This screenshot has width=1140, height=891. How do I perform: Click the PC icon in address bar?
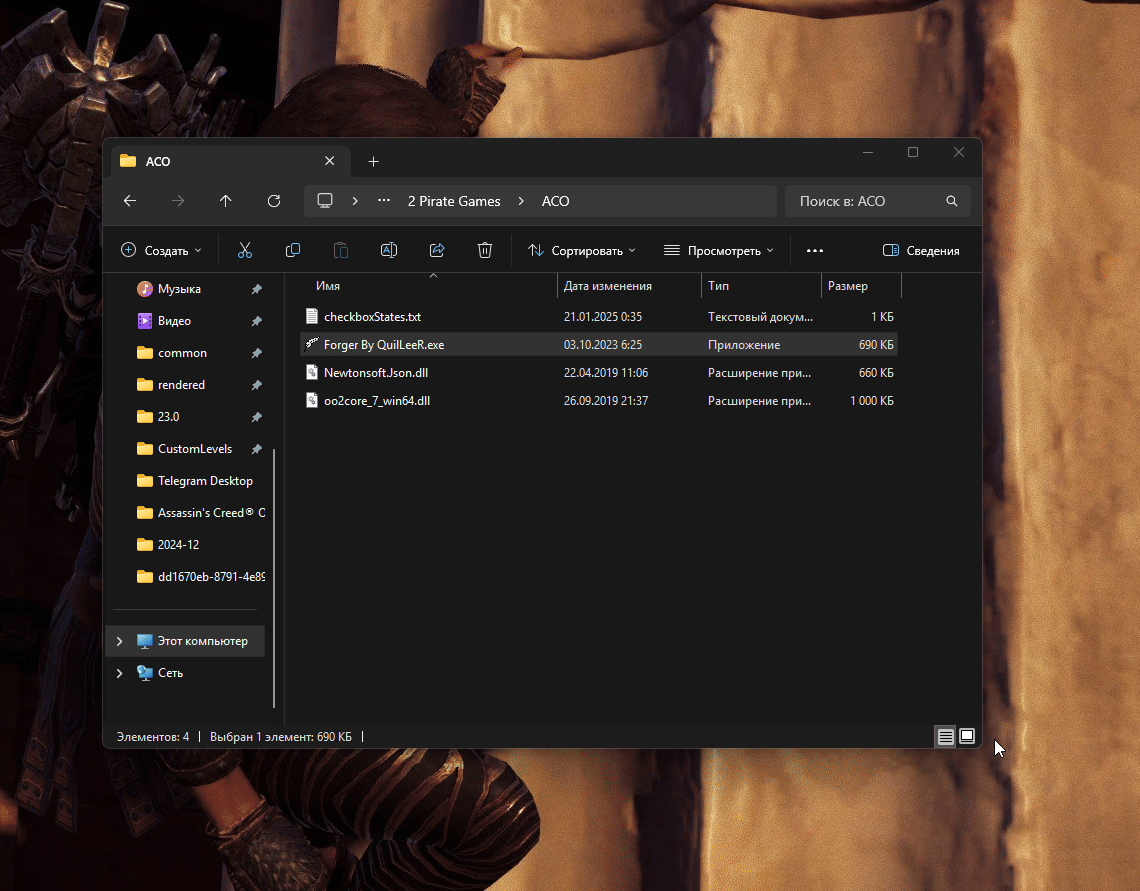(325, 201)
